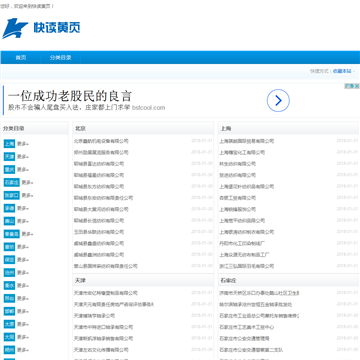Open 天津市中特进口轴承有限公司 listing
This screenshot has height=360, width=360.
coord(104,327)
